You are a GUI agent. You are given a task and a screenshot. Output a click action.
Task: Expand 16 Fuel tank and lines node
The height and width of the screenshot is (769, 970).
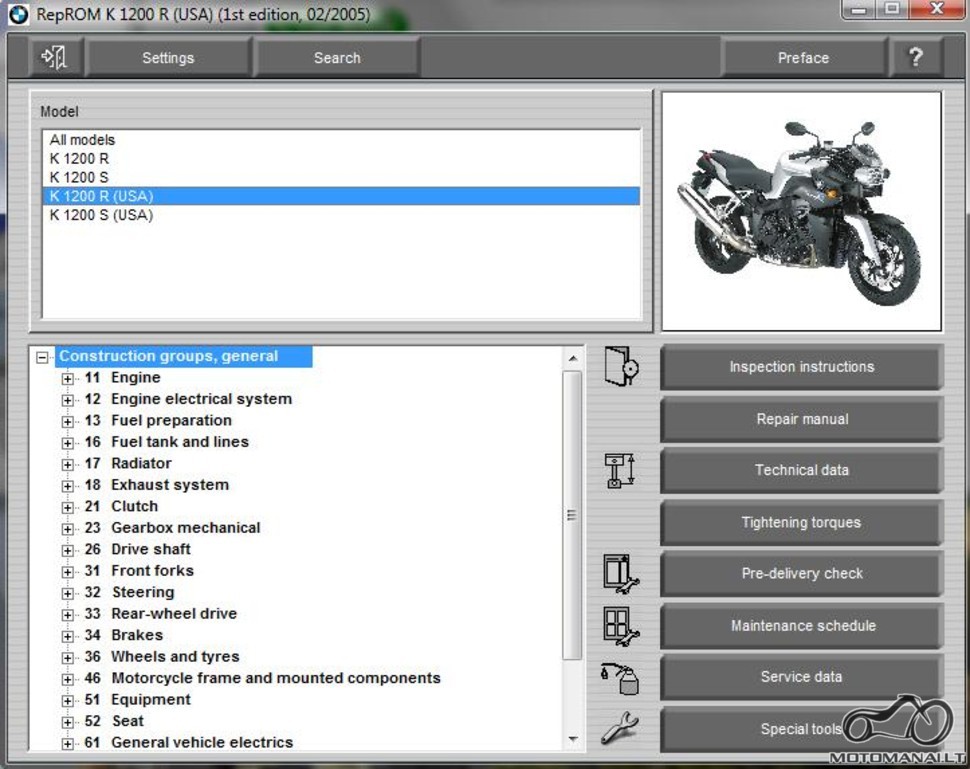(x=67, y=443)
